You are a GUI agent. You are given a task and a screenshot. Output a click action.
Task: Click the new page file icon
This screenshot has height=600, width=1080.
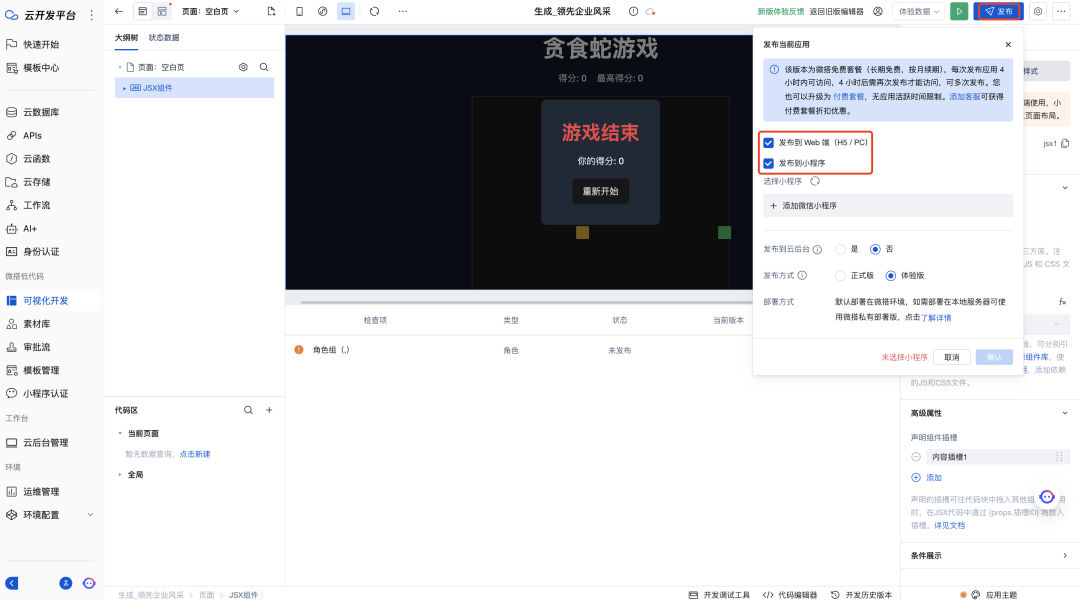[271, 11]
